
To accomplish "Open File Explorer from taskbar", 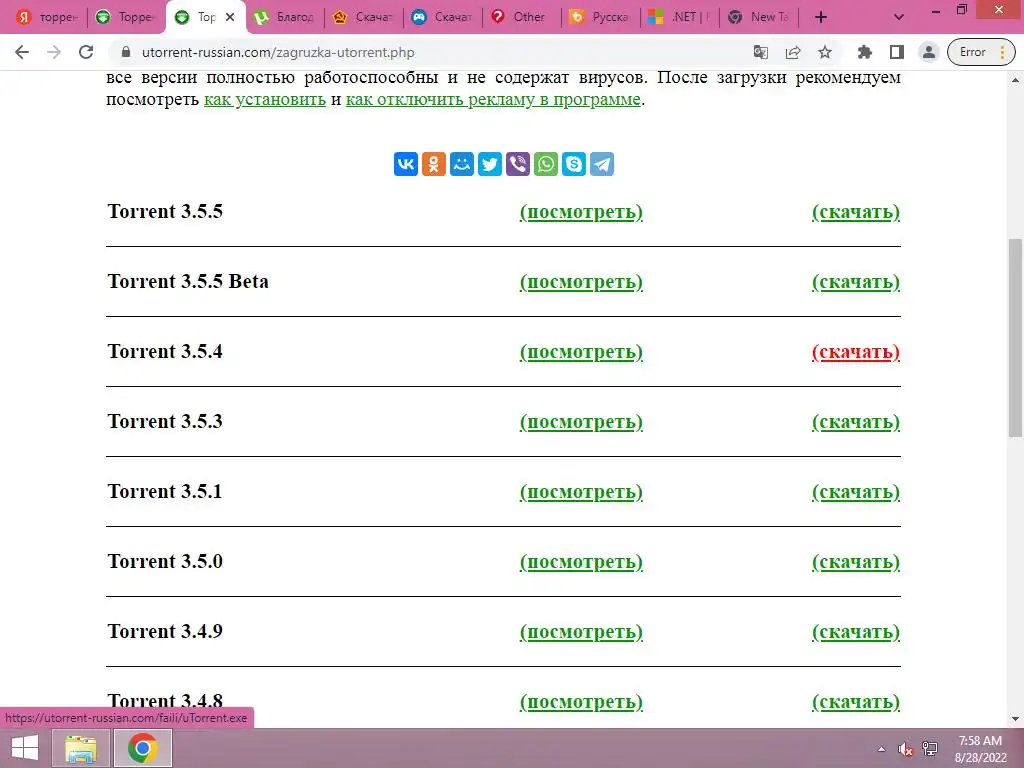I will click(x=81, y=748).
